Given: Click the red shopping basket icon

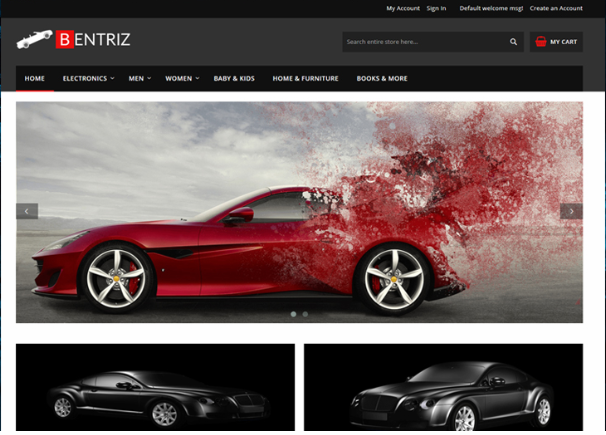Looking at the screenshot, I should (x=541, y=41).
